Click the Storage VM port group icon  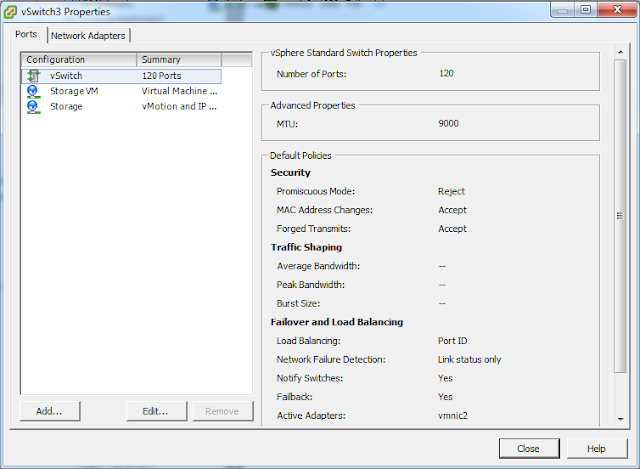tap(33, 91)
